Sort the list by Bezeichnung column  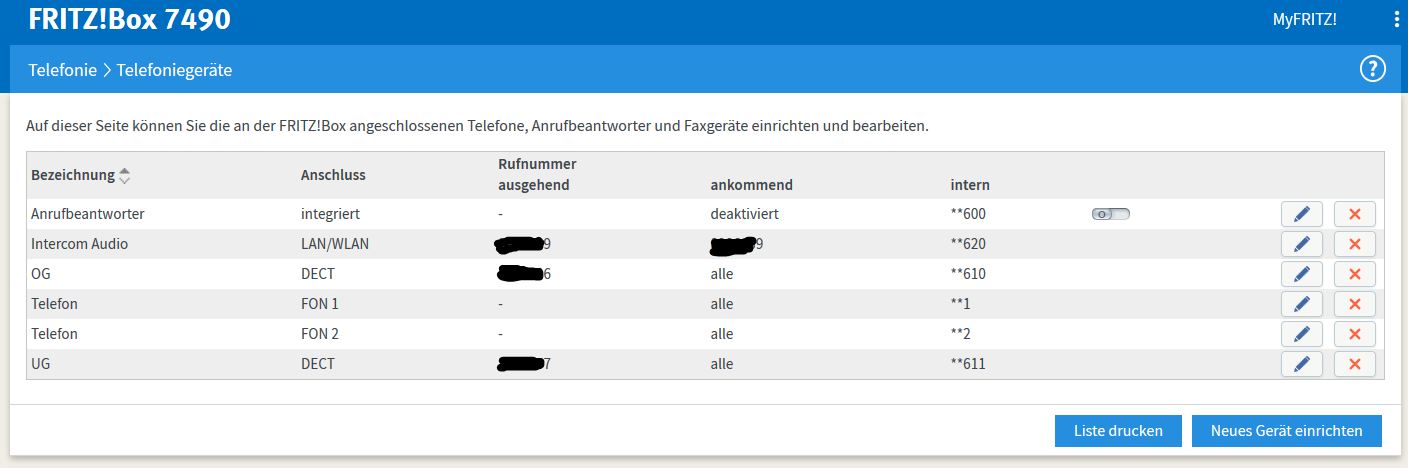point(124,175)
